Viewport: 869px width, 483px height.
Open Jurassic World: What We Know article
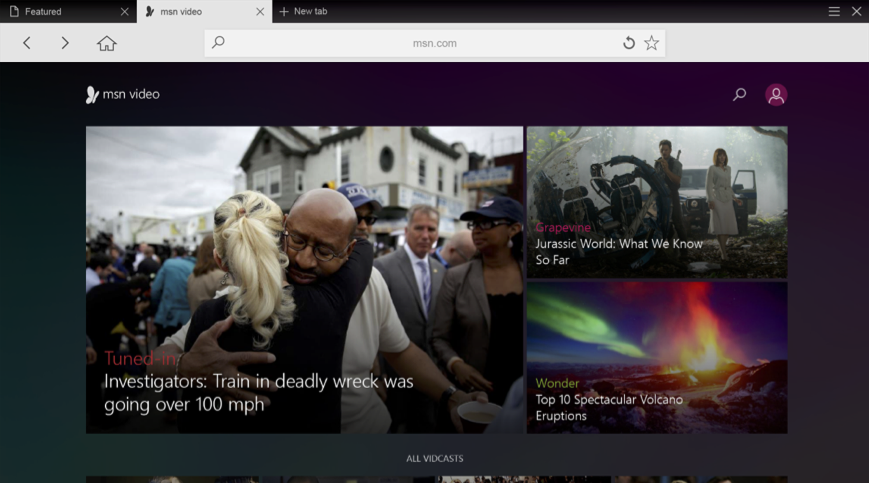(x=618, y=251)
